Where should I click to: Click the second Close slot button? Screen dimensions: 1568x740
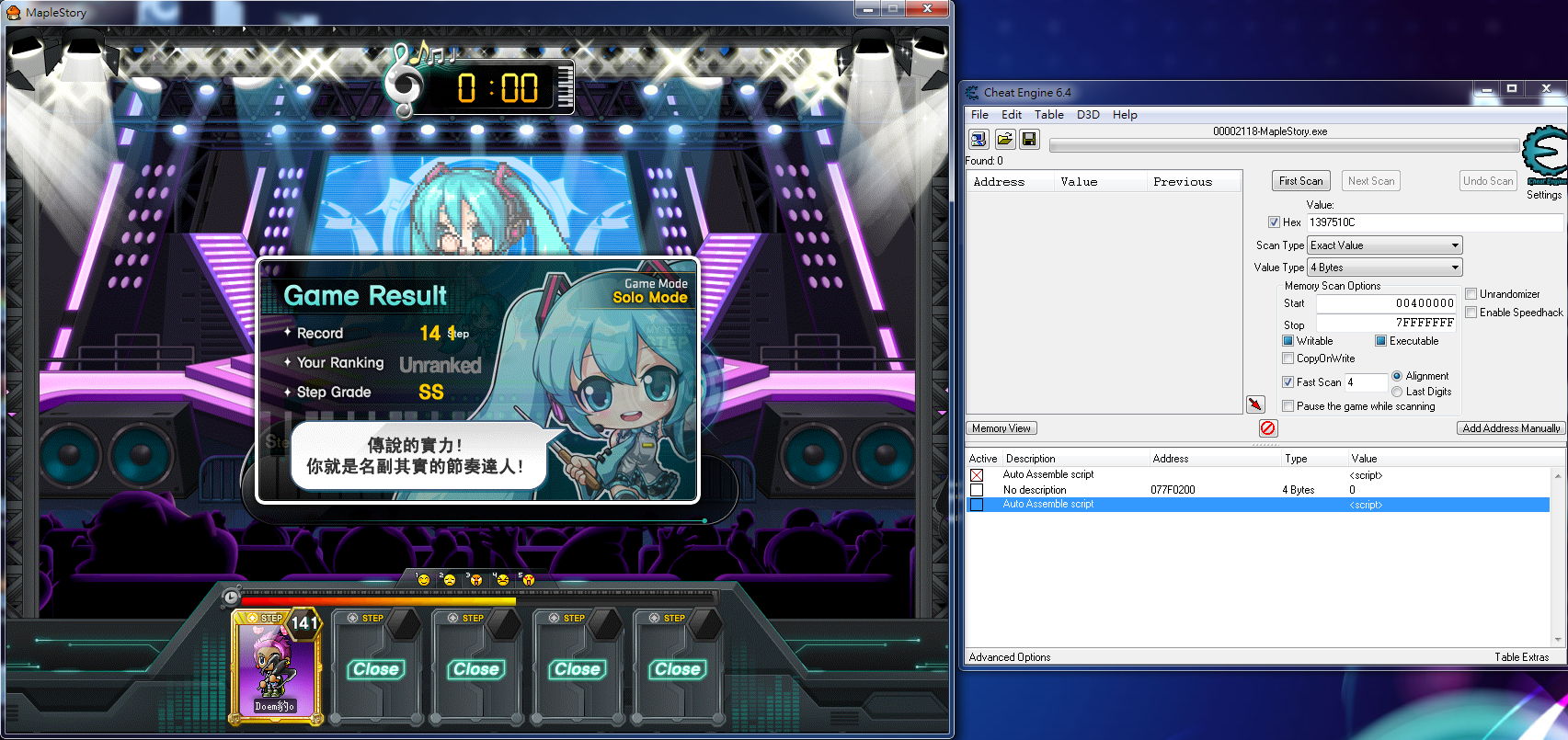476,669
